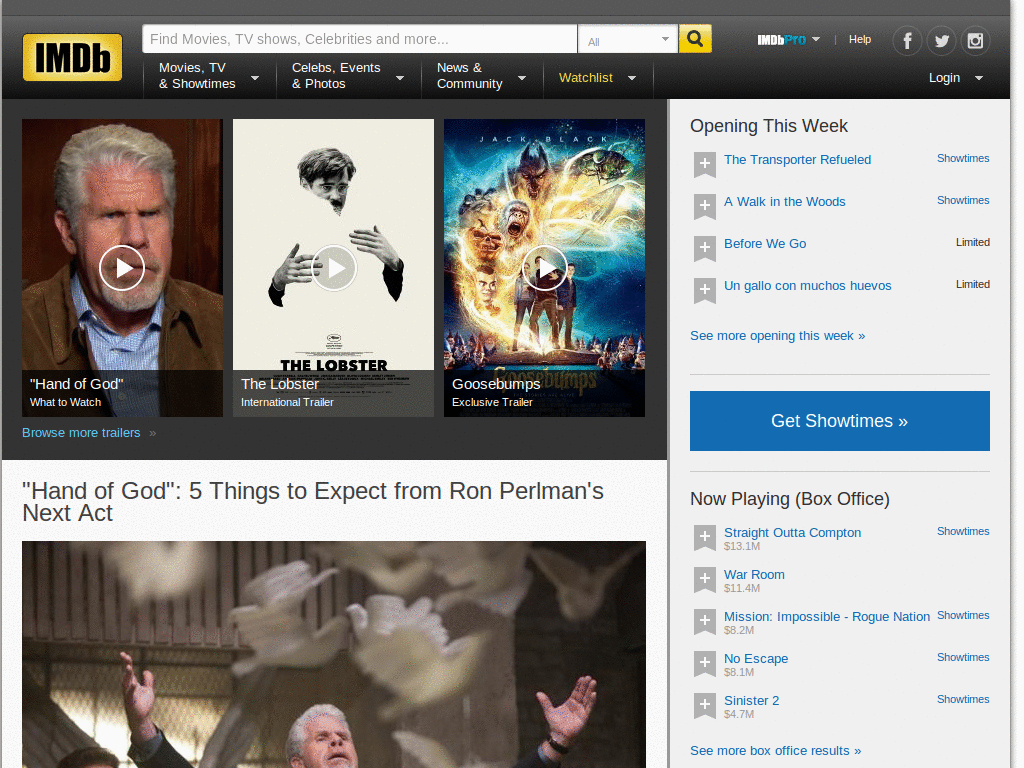Open No Escape title link
This screenshot has height=768, width=1024.
[x=756, y=658]
